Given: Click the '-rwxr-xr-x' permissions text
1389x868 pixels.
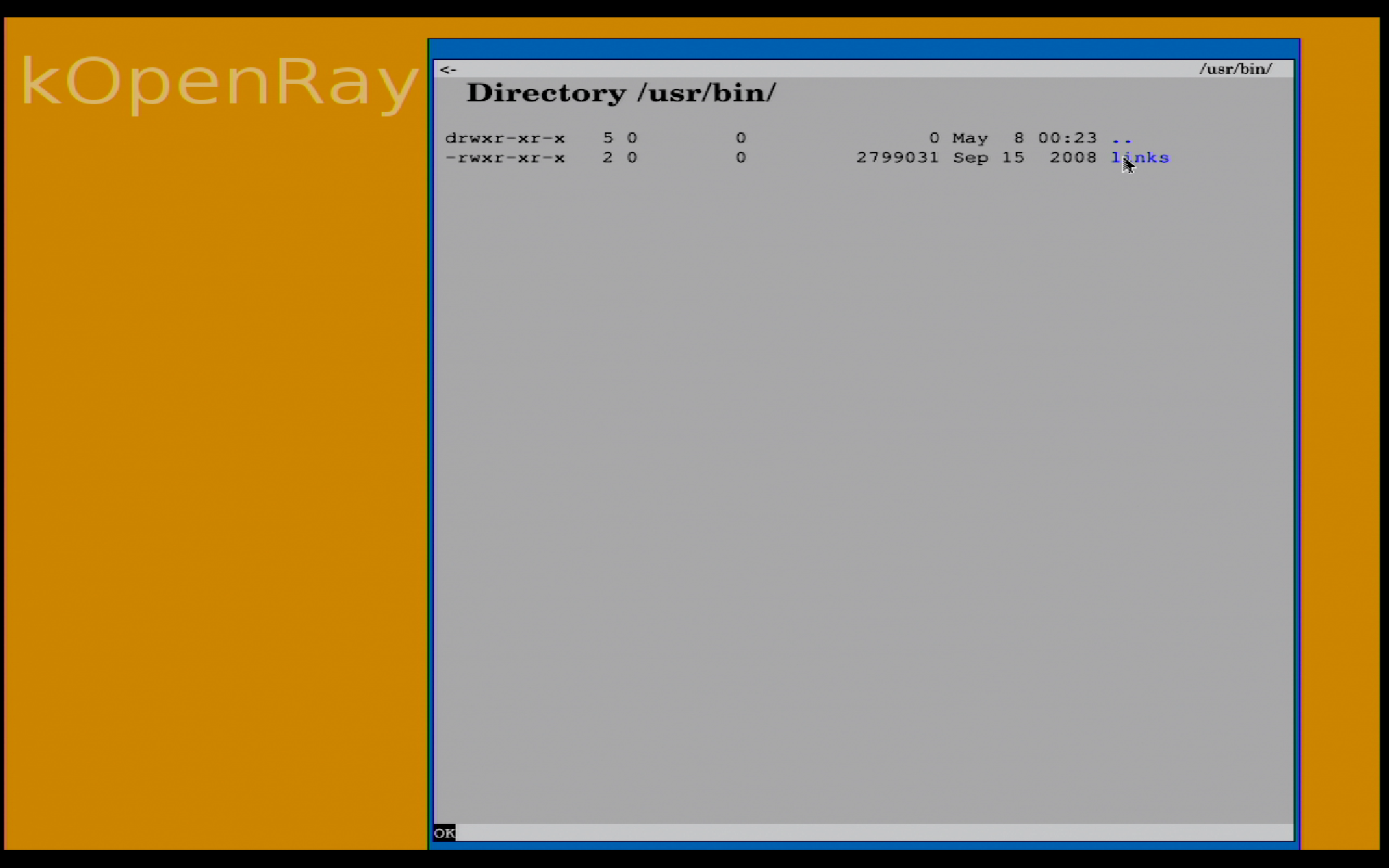Looking at the screenshot, I should (x=505, y=158).
